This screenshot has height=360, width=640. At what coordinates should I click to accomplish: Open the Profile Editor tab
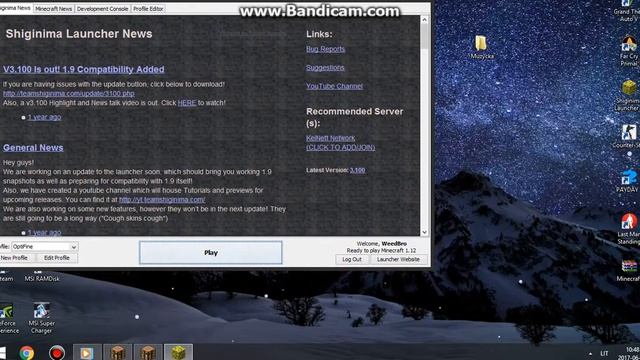click(x=148, y=9)
